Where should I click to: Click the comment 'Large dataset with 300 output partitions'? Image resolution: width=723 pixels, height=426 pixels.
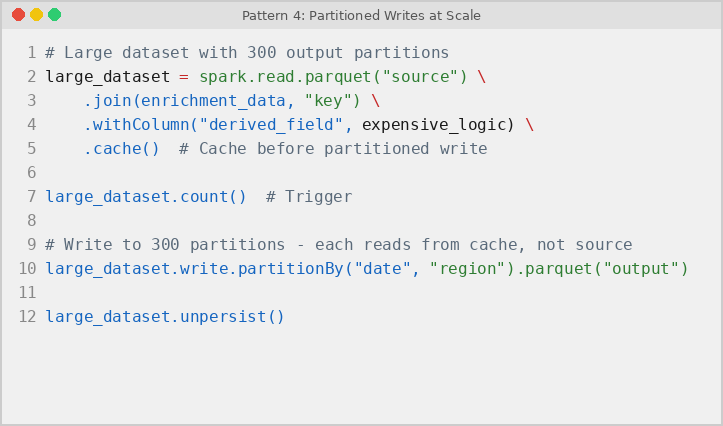point(256,53)
